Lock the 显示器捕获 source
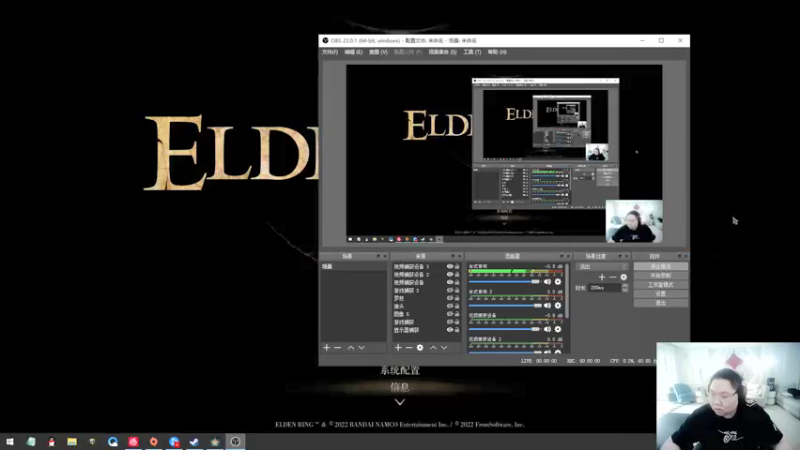Screen dimensions: 800x450 (x=457, y=330)
